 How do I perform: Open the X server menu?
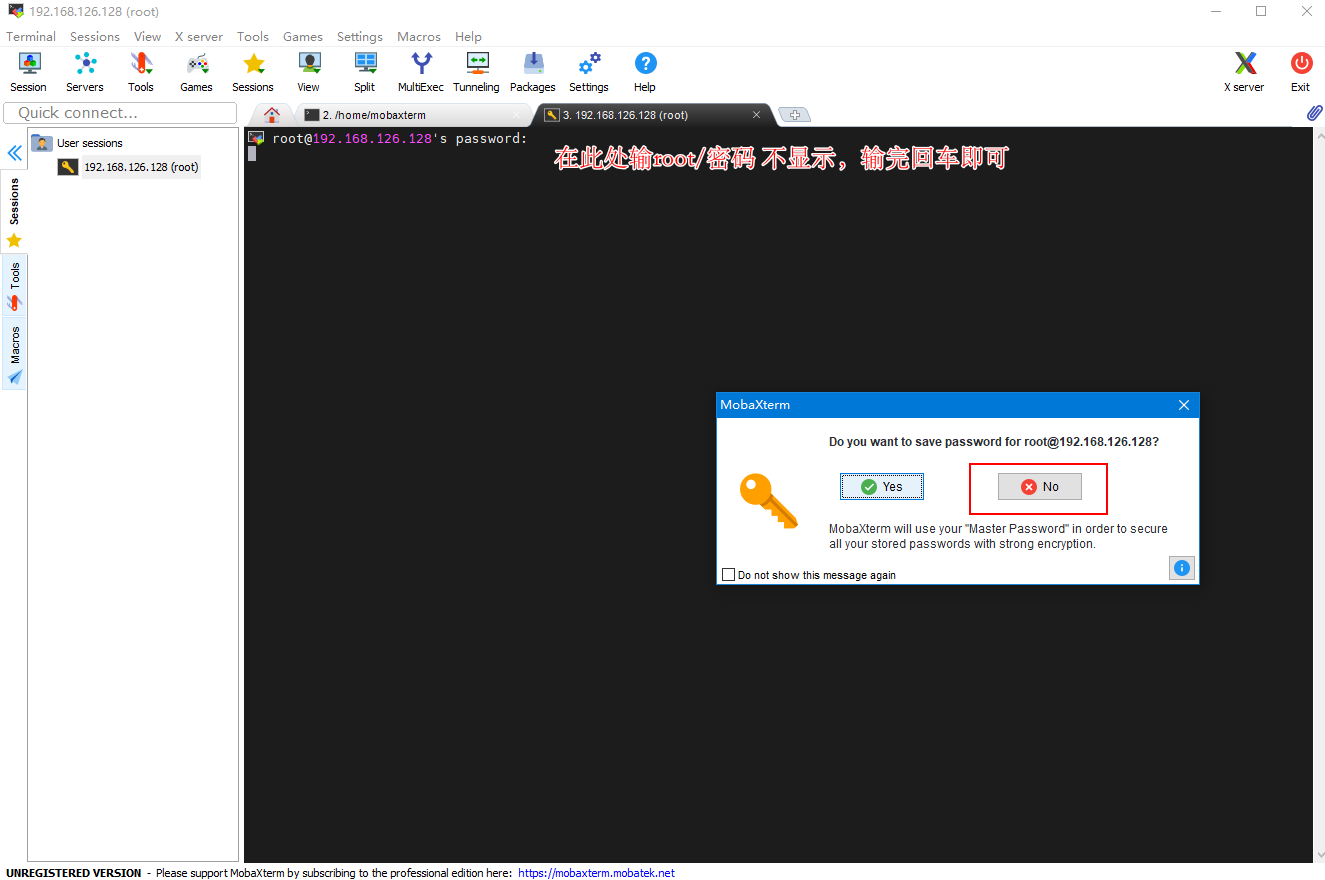pos(199,36)
